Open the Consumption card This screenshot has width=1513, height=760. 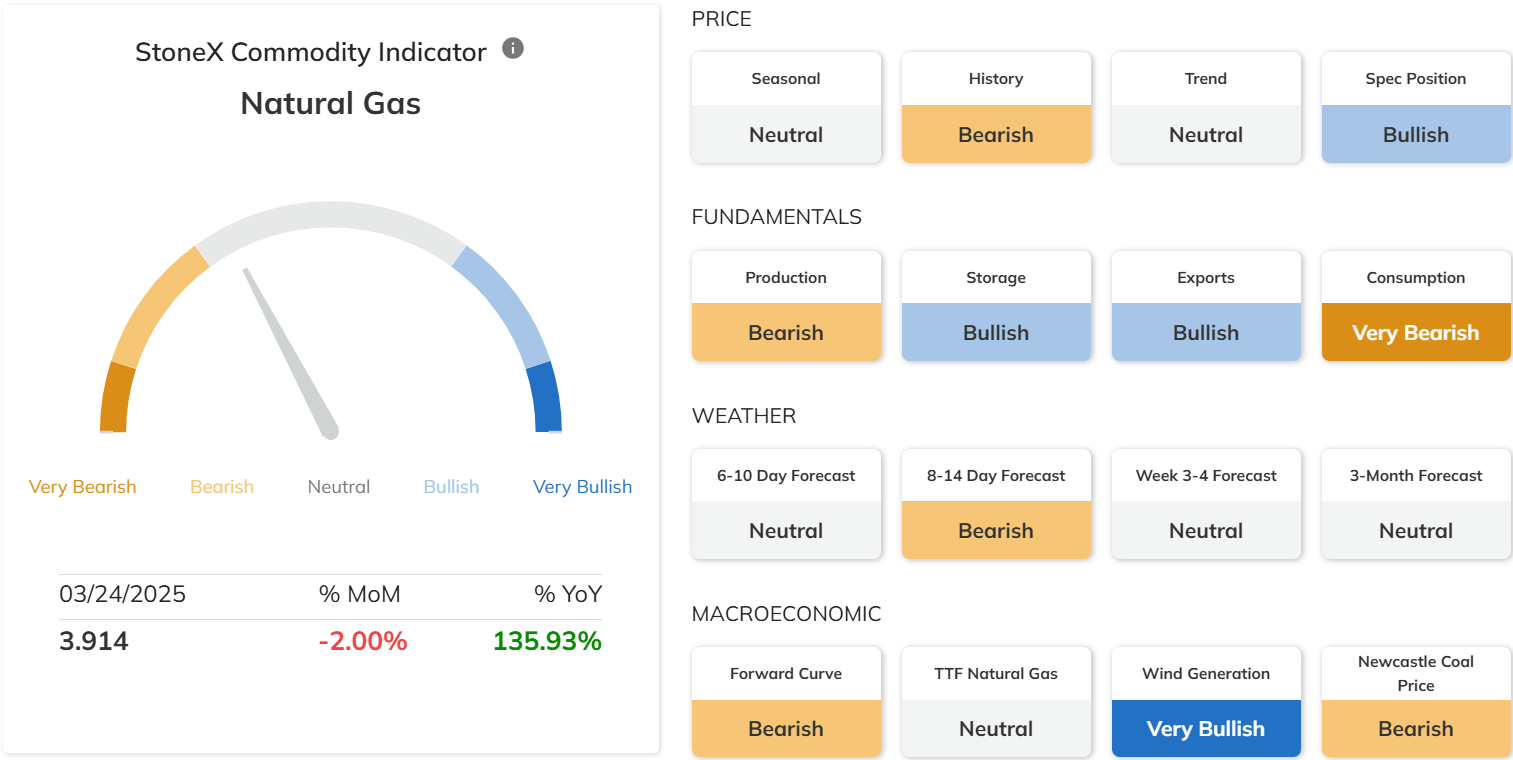1416,306
